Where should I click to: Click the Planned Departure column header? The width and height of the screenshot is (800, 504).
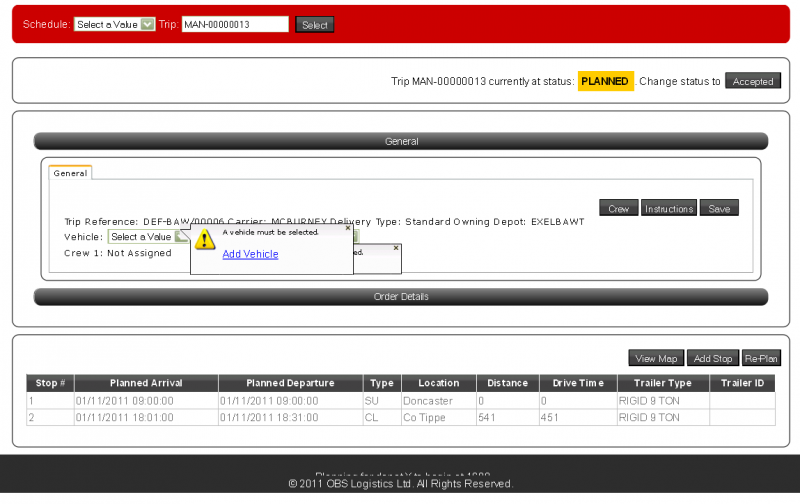pos(290,383)
